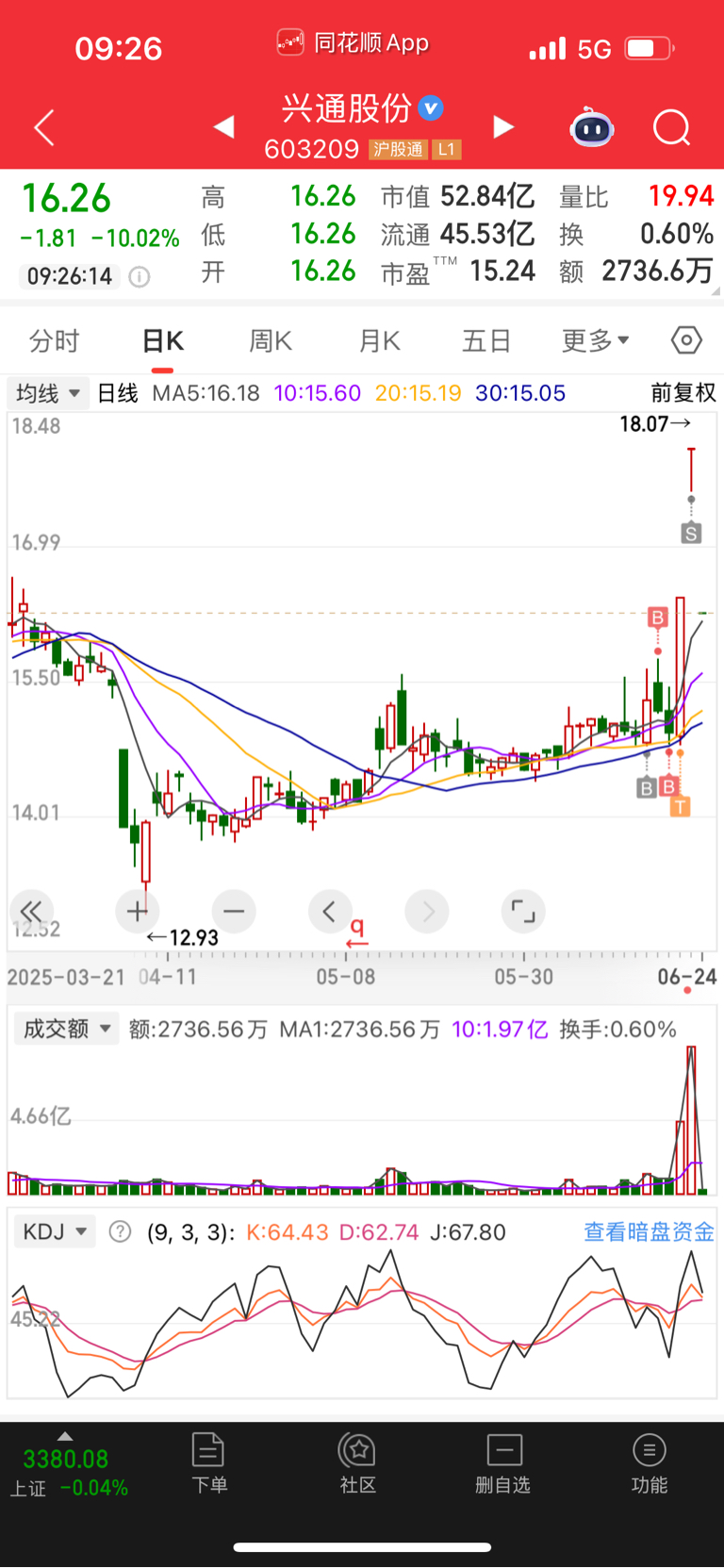Tap the back arrow in the header
The height and width of the screenshot is (1568, 724).
tap(44, 127)
